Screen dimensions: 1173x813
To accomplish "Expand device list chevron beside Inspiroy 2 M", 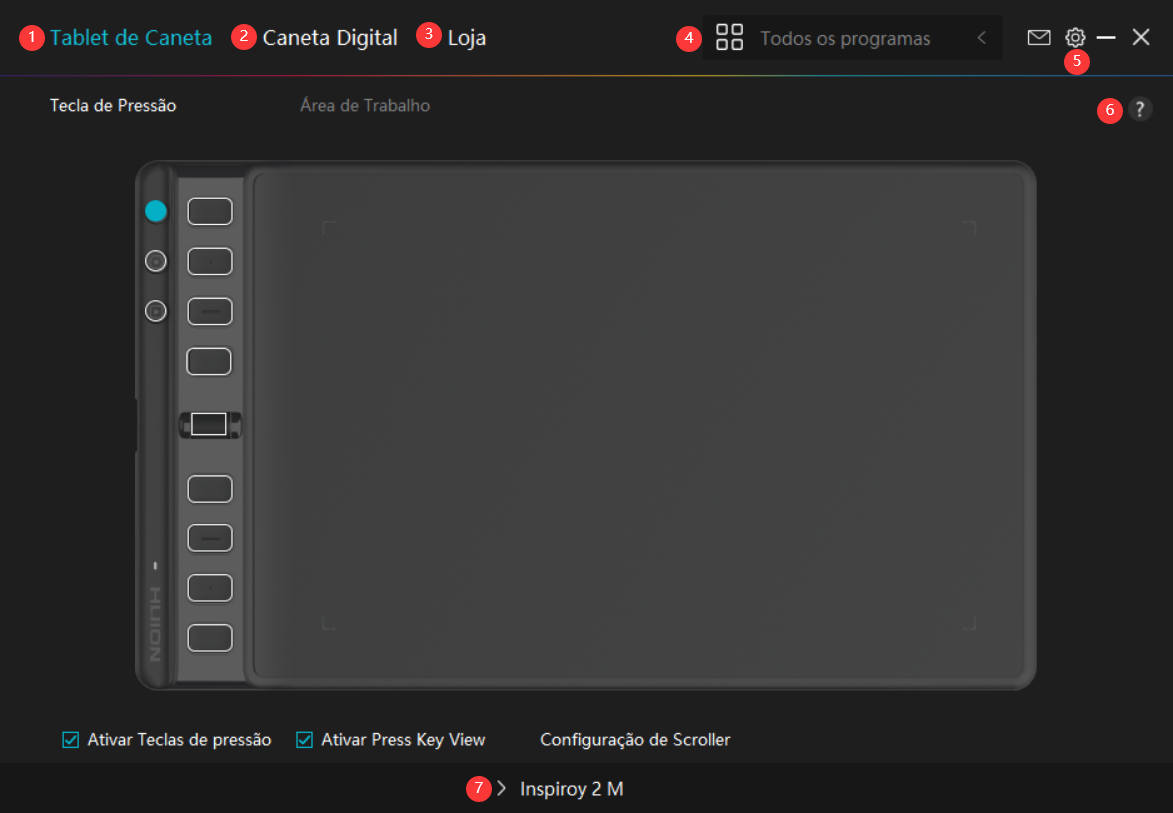I will (502, 789).
